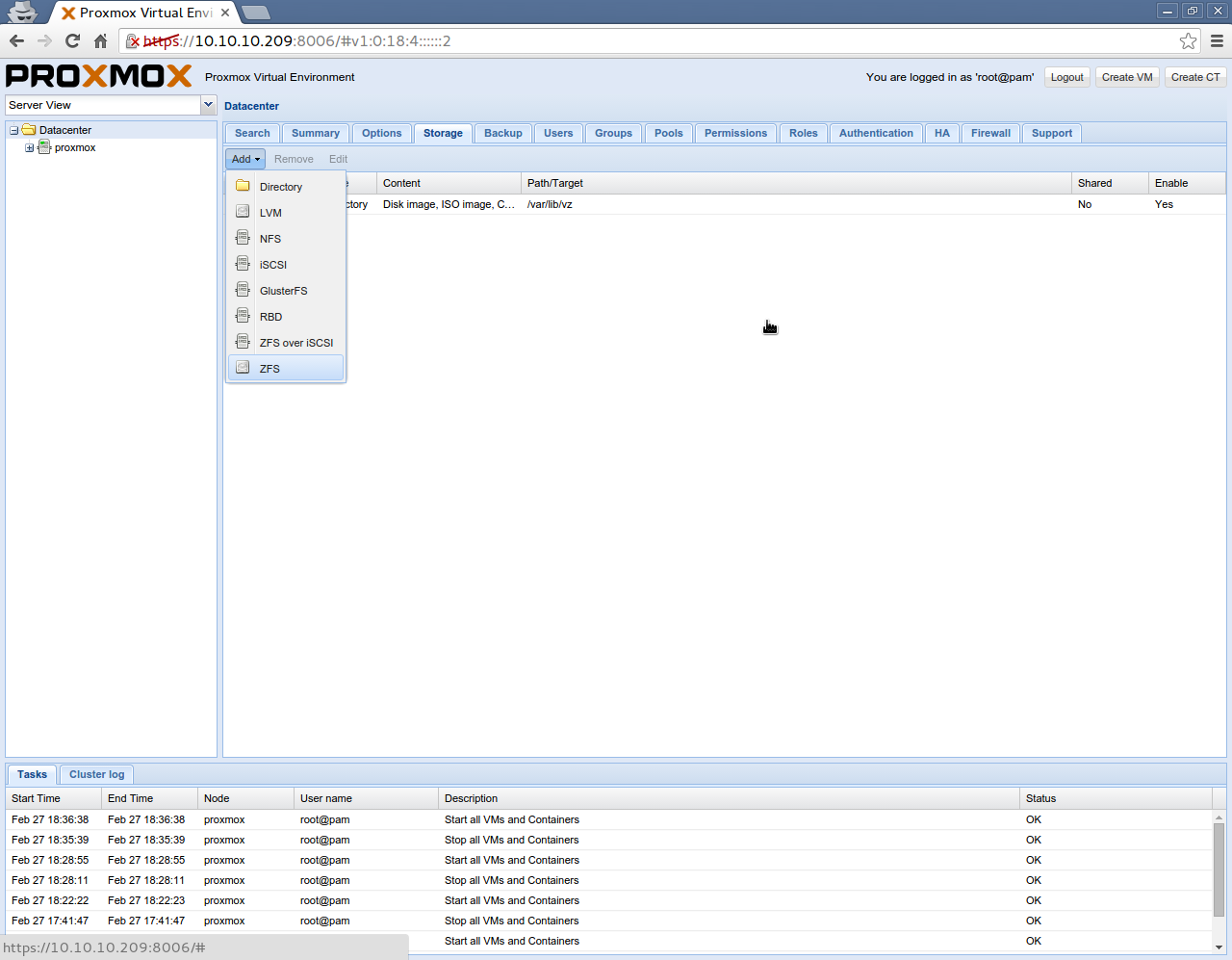
Task: Bookmark this page with the star icon
Action: point(1189,40)
